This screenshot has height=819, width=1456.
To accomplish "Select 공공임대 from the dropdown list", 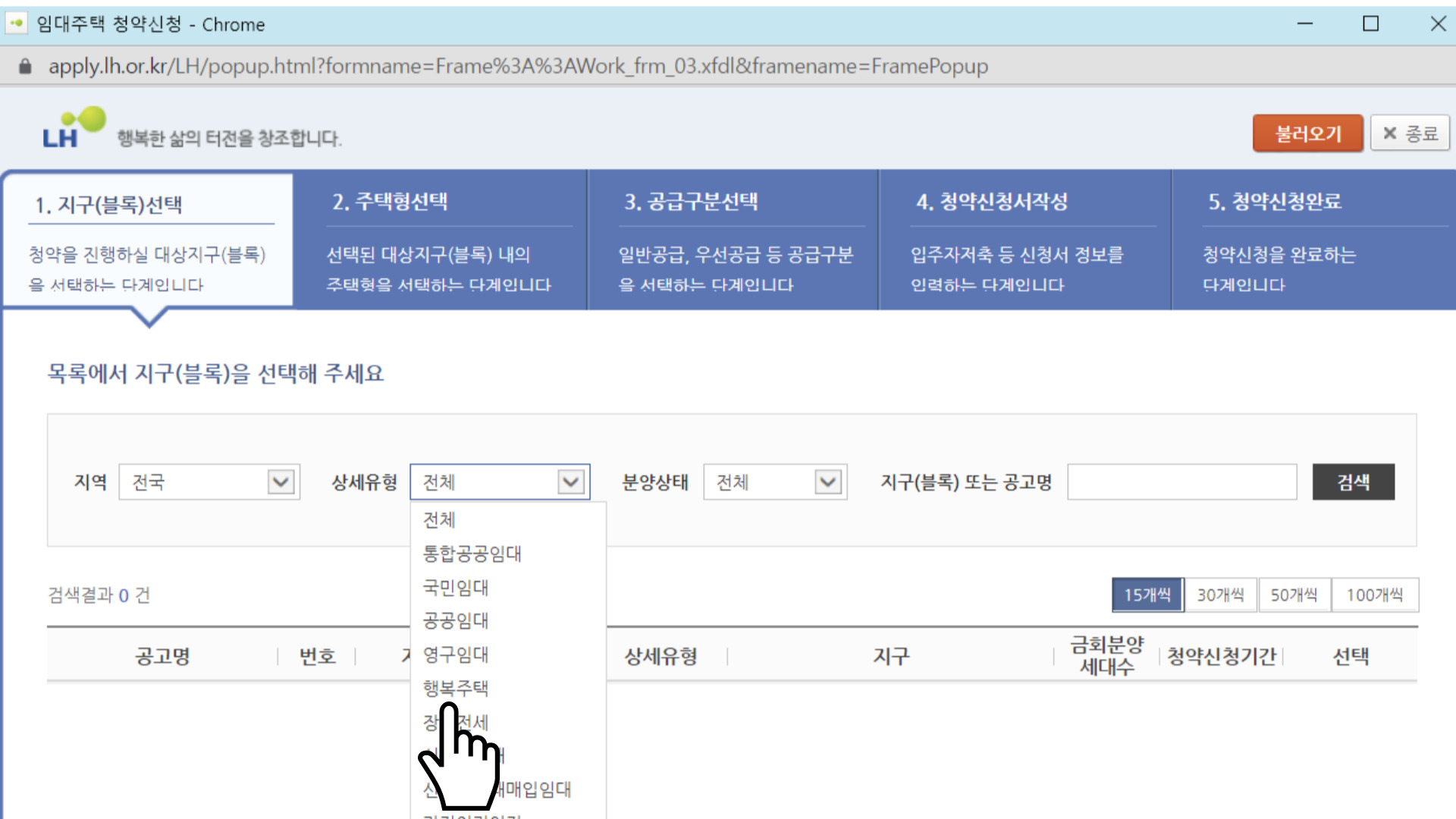I will pos(454,621).
